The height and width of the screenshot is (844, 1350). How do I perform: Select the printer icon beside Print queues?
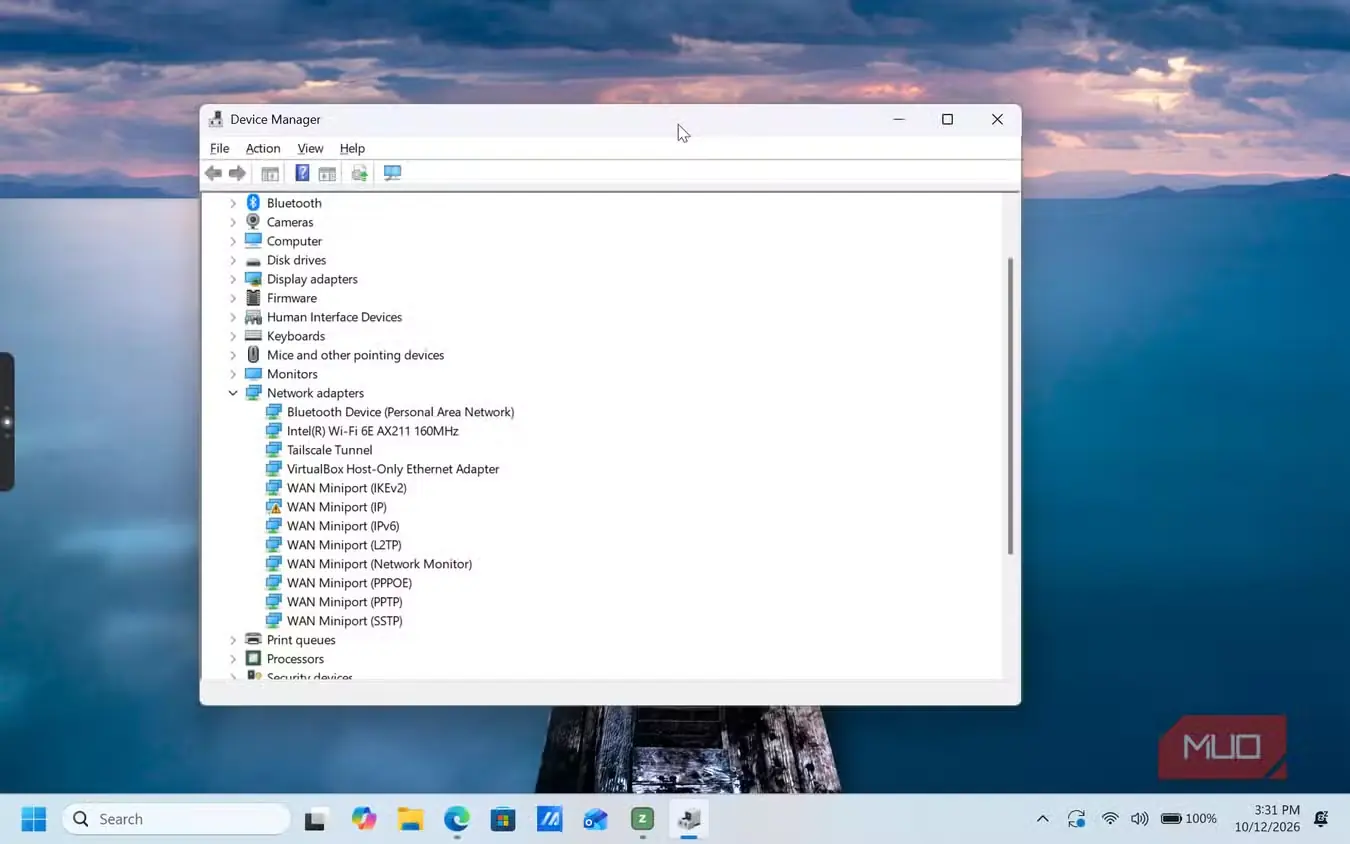point(253,640)
